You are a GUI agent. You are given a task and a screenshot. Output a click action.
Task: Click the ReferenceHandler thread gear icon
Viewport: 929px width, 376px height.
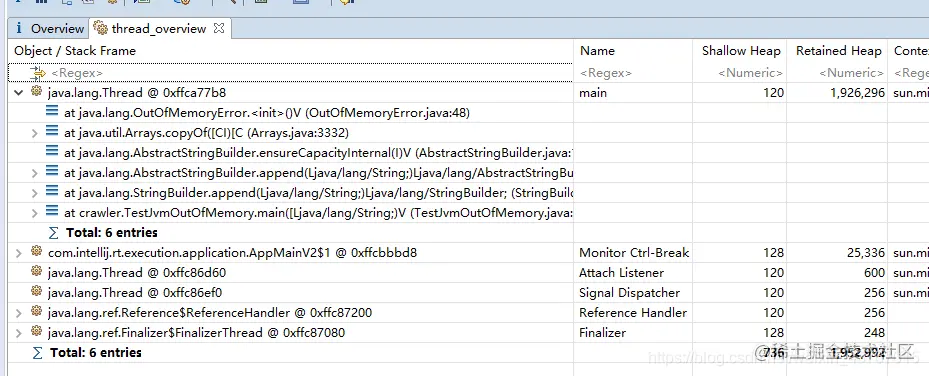click(x=36, y=312)
